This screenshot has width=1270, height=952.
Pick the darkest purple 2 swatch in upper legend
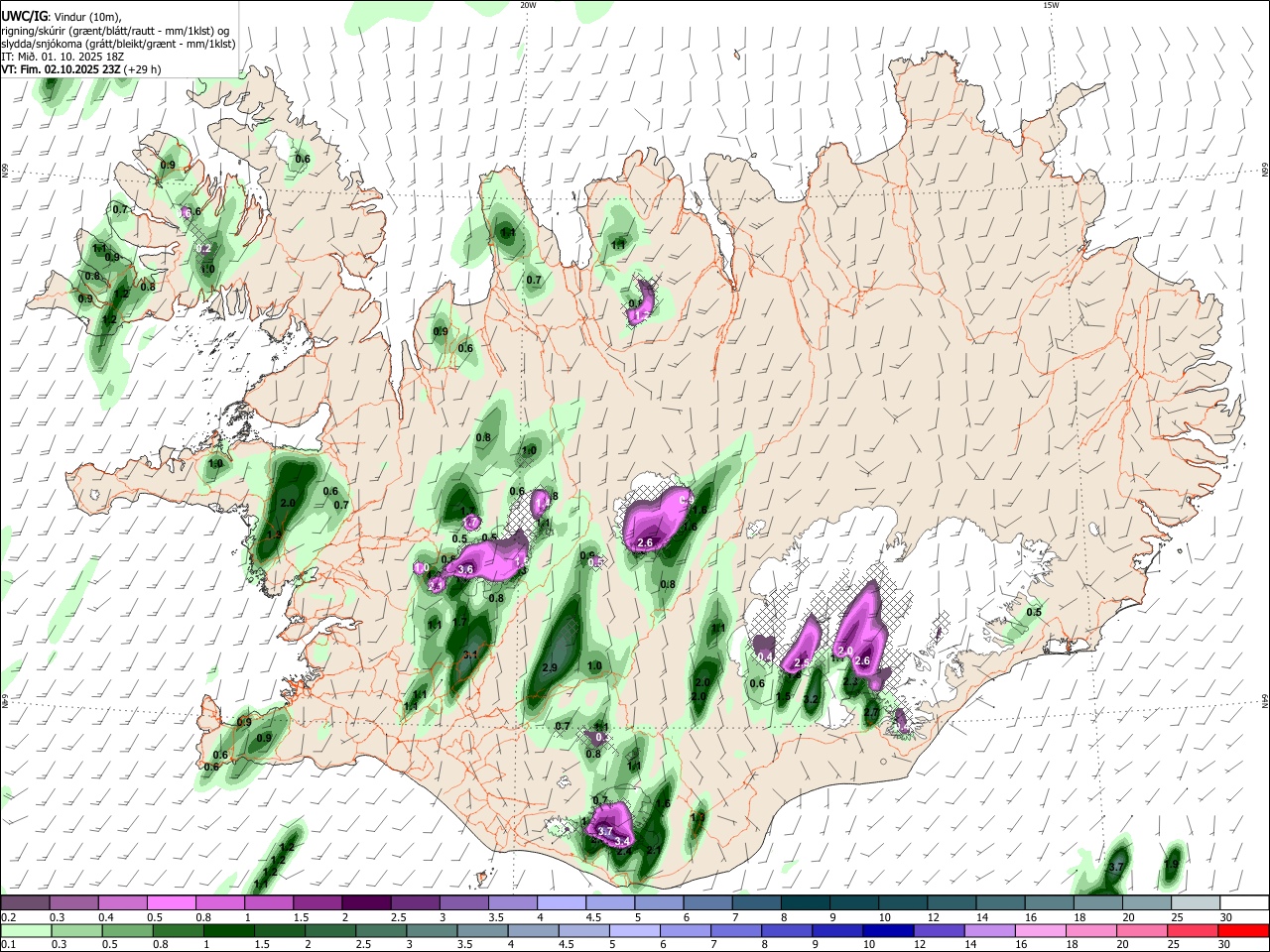[365, 903]
